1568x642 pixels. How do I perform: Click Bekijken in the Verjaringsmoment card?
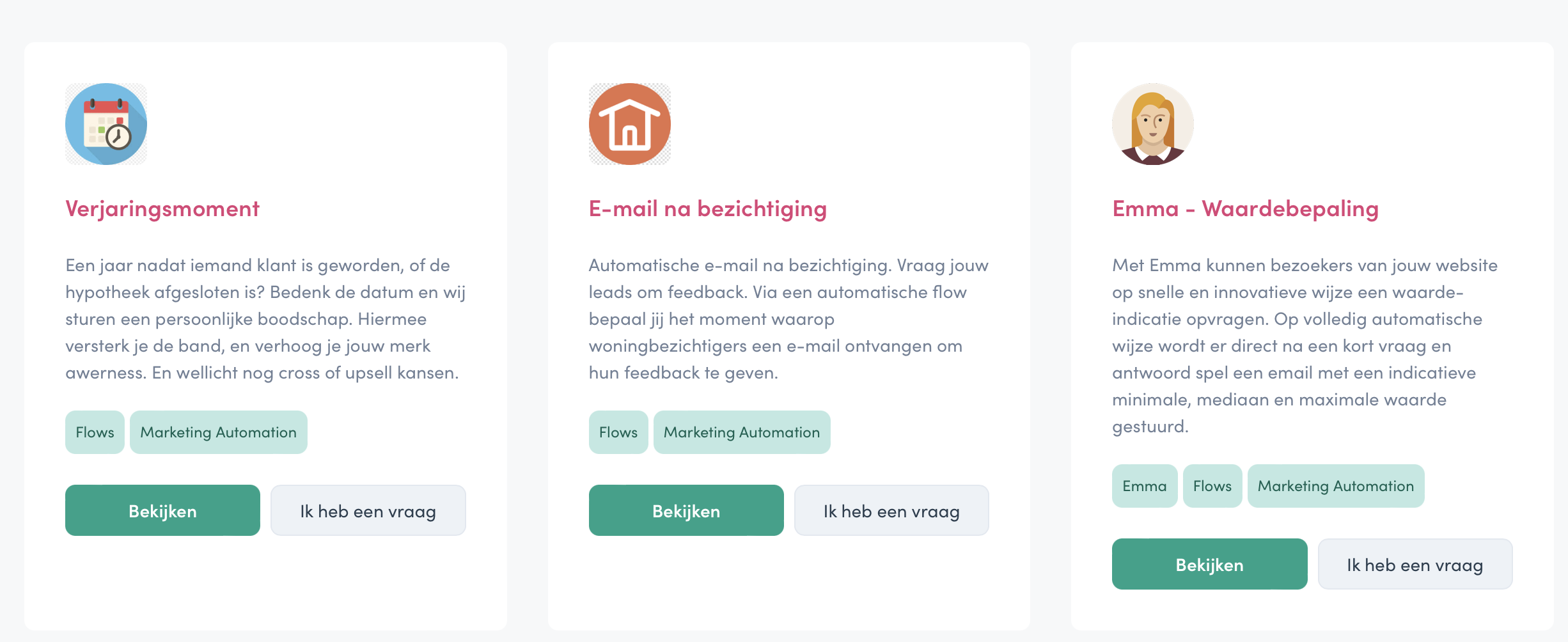(162, 510)
